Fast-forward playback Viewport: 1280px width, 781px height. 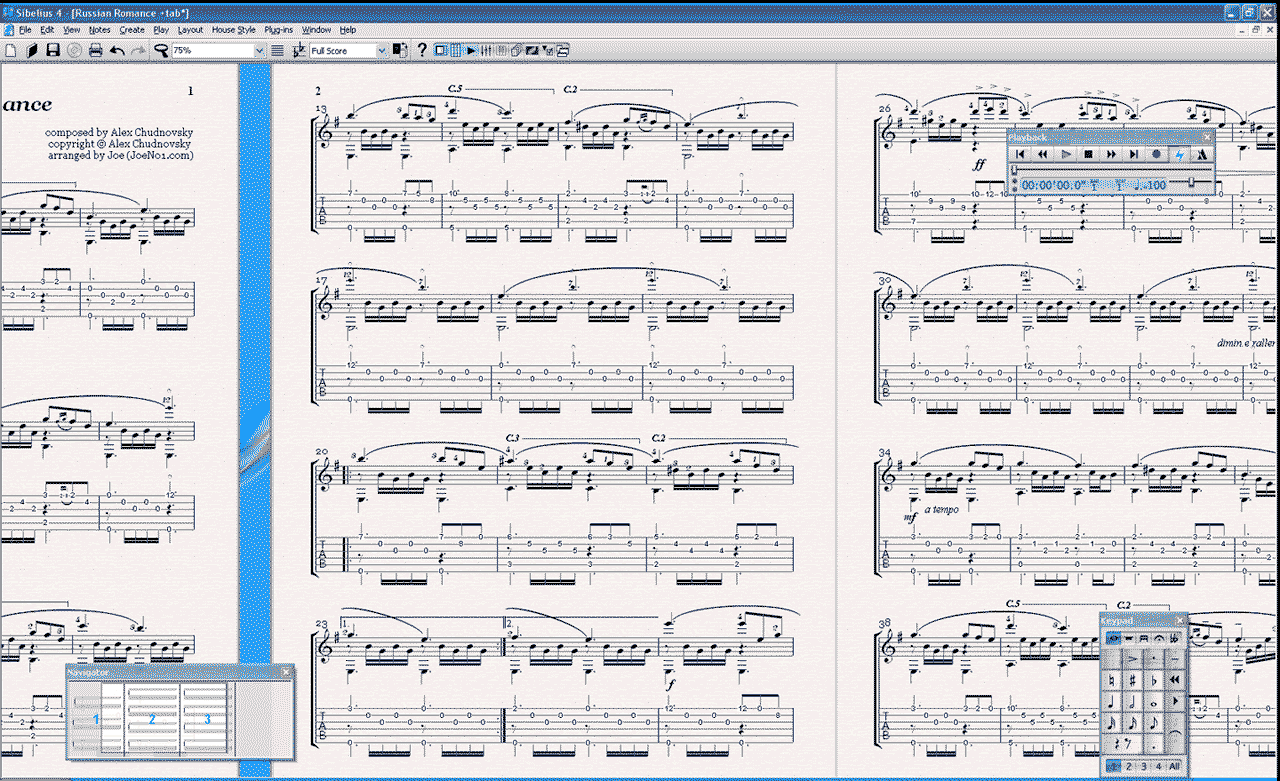click(1111, 154)
